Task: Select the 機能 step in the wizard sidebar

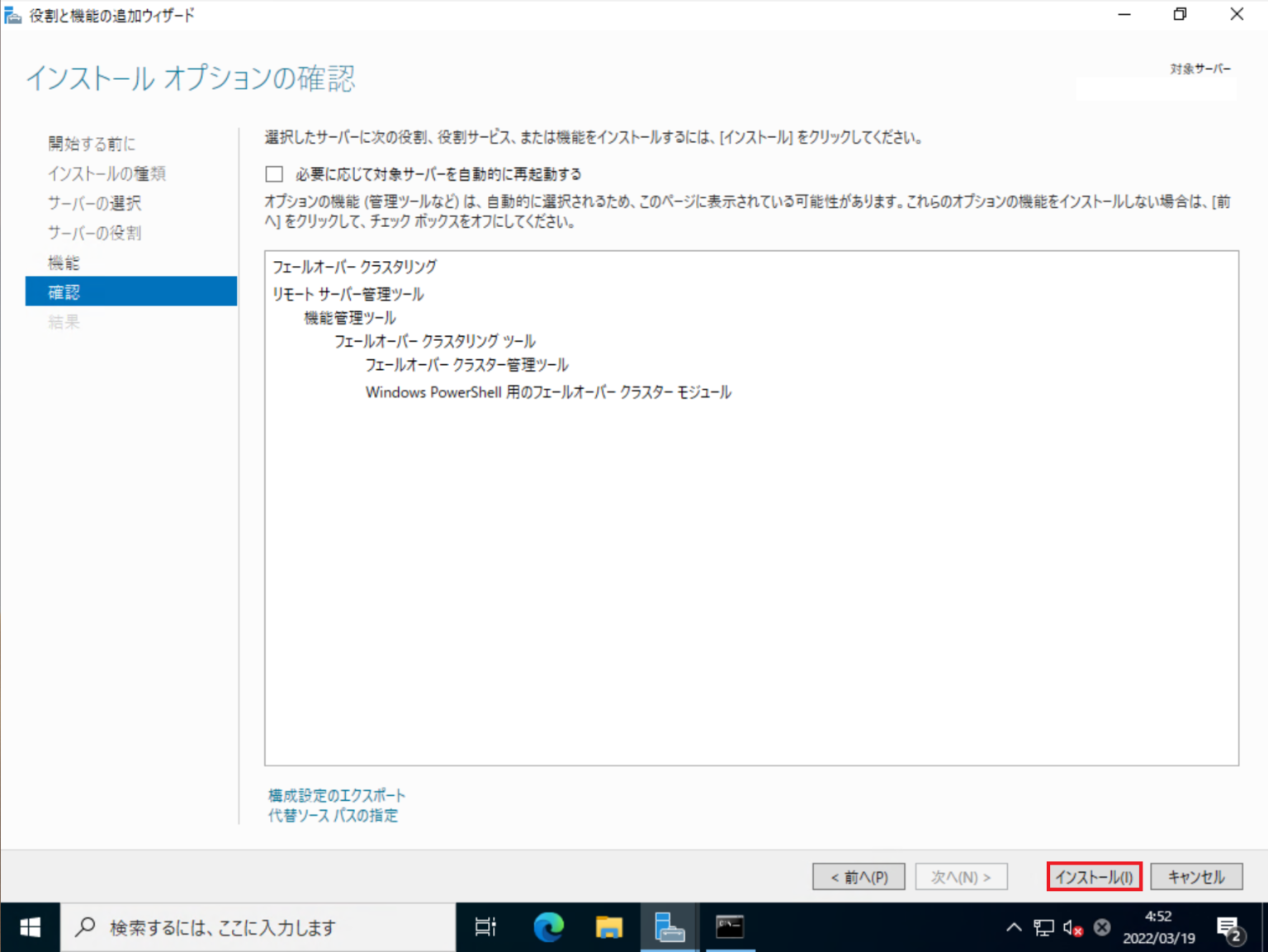Action: tap(63, 262)
